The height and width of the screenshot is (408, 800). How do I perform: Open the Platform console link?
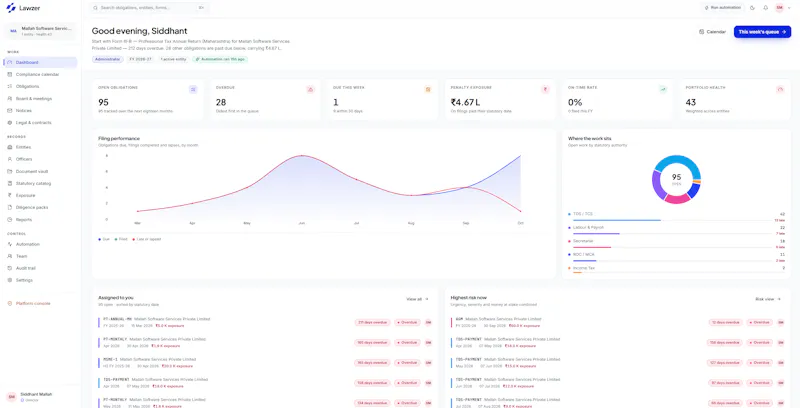[40, 303]
